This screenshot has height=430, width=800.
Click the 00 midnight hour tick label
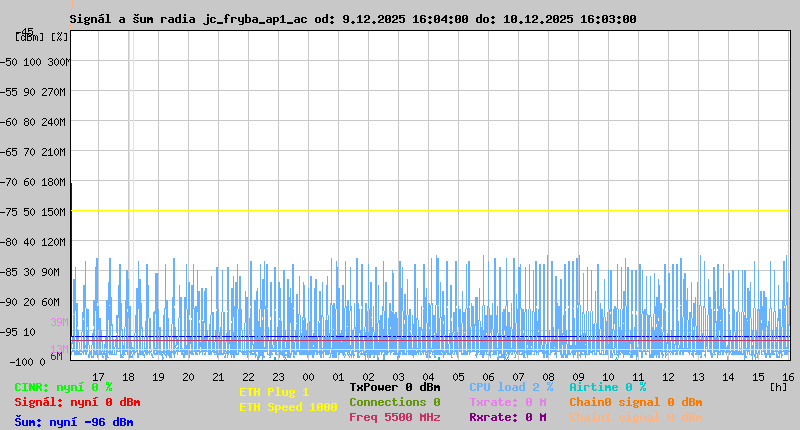click(308, 377)
